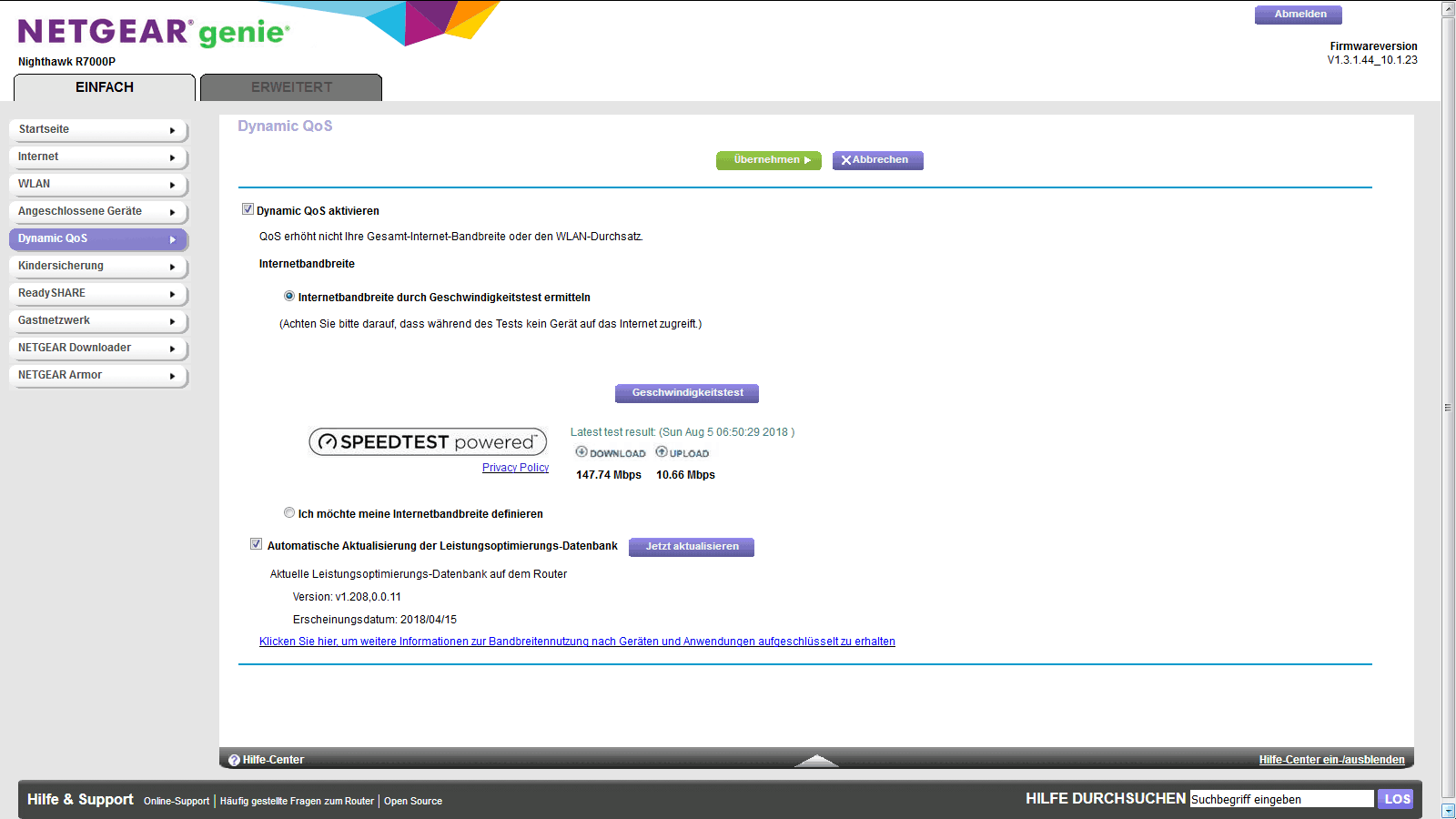
Task: Click the Hilfe-Center question mark icon
Action: pyautogui.click(x=234, y=760)
